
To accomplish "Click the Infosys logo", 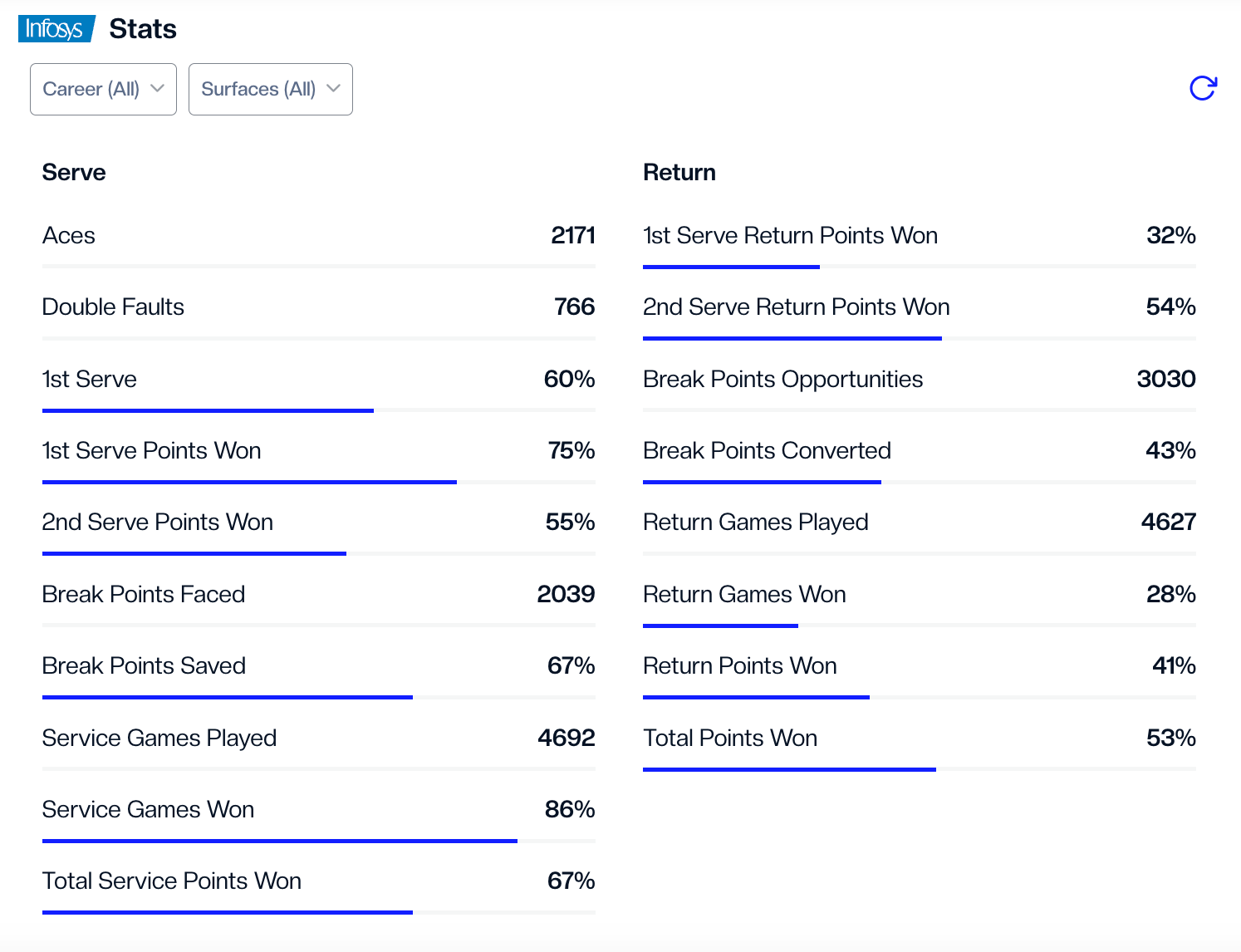I will coord(56,29).
